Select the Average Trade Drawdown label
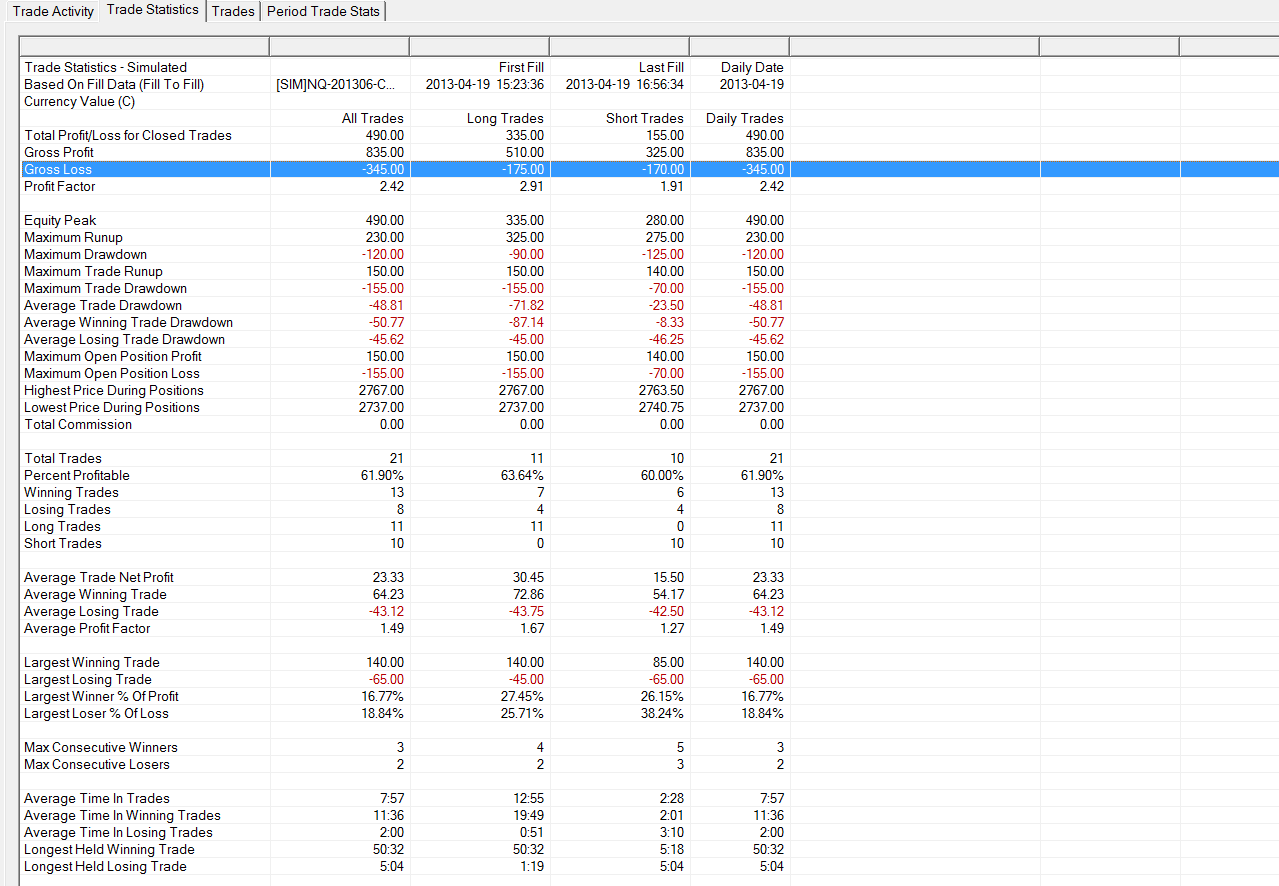The width and height of the screenshot is (1279, 886). (103, 306)
